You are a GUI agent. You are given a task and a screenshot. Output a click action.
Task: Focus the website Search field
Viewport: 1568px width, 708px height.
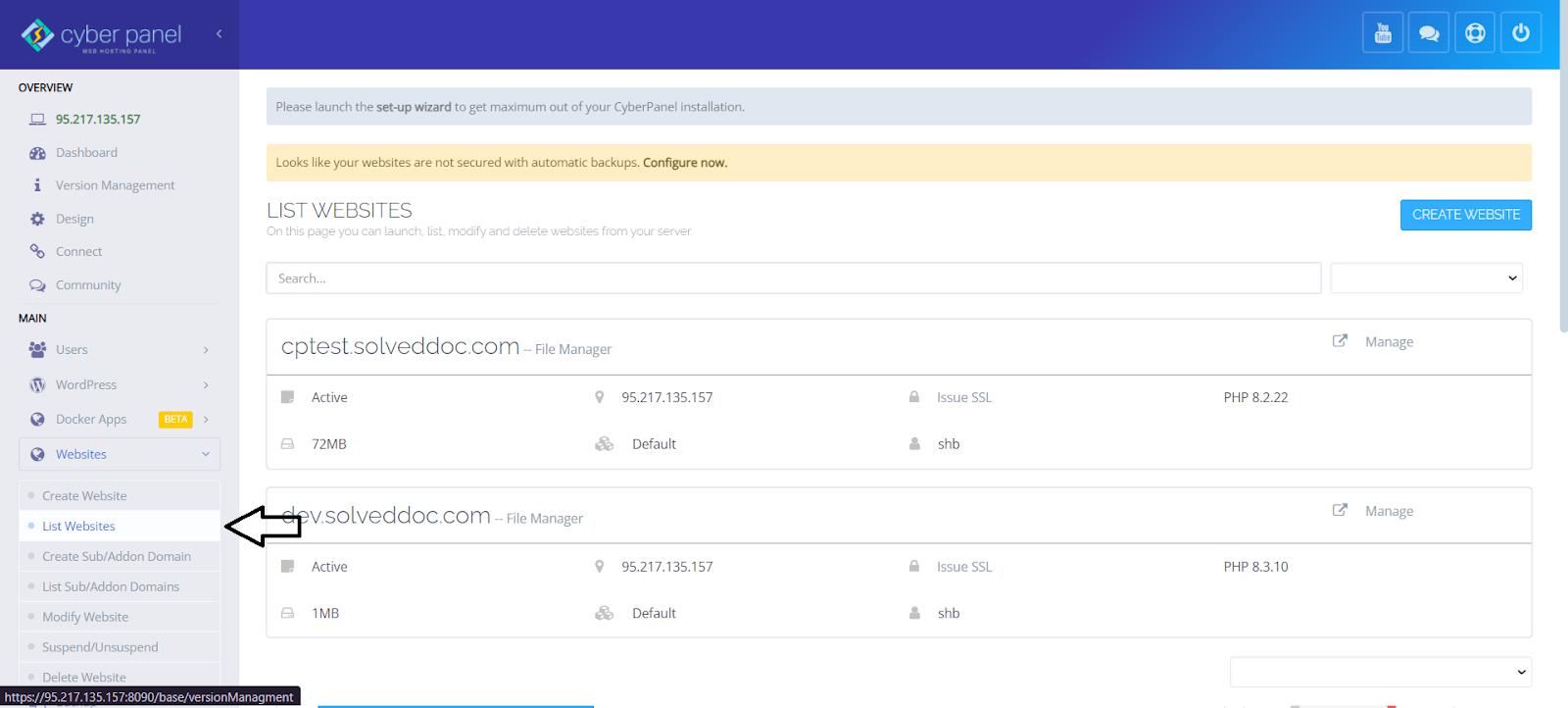(794, 278)
